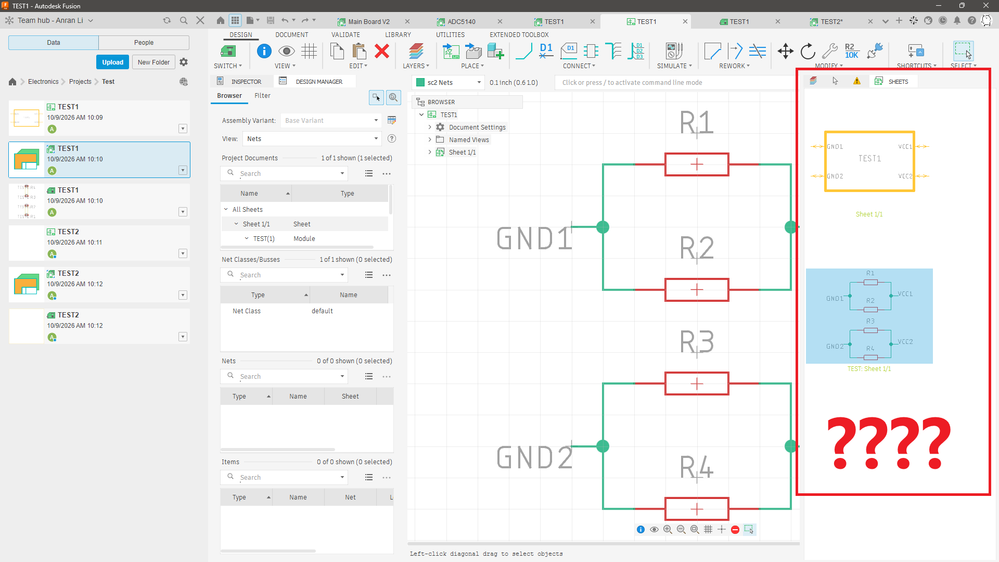Click the Rotate tool icon
This screenshot has width=999, height=562.
807,51
